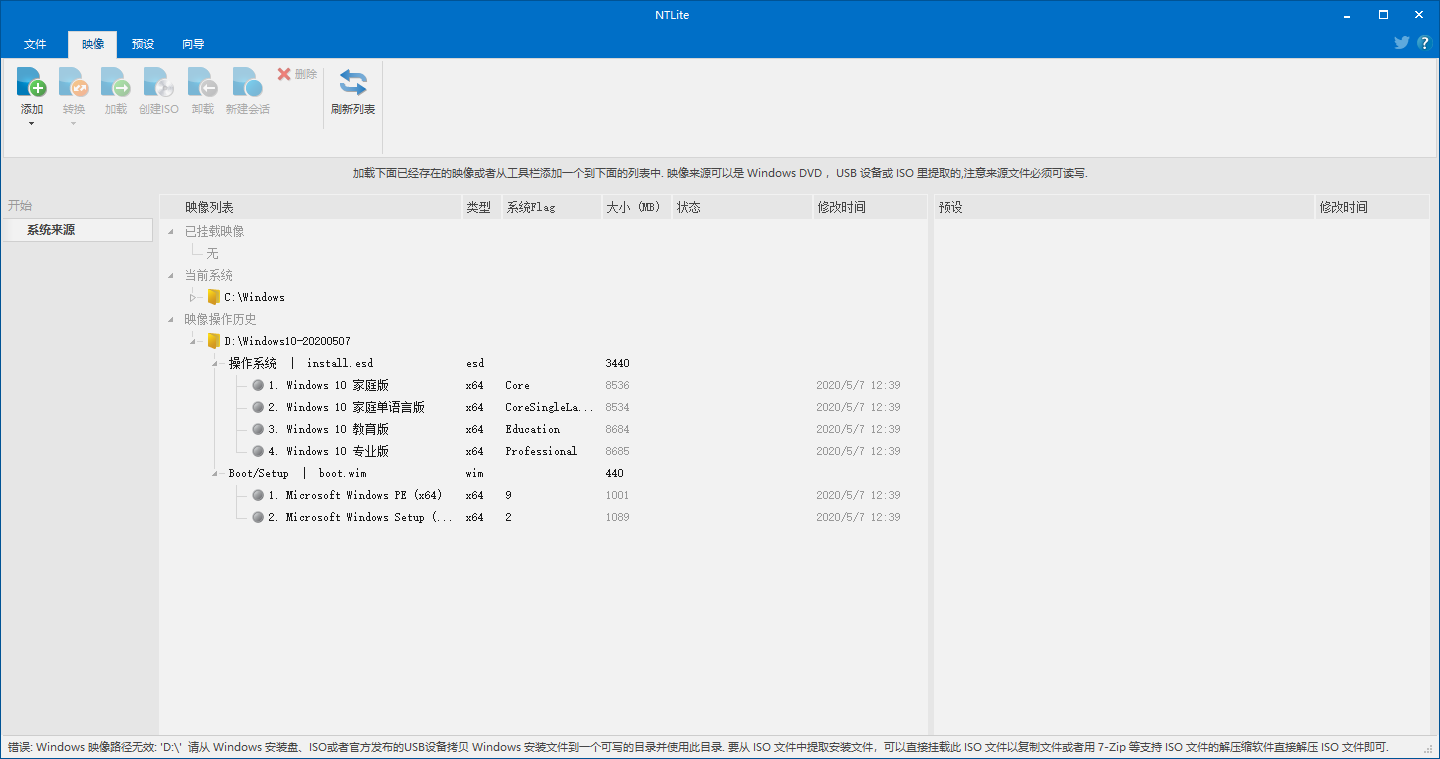
Task: Click the boot.wim size 440
Action: pos(614,473)
